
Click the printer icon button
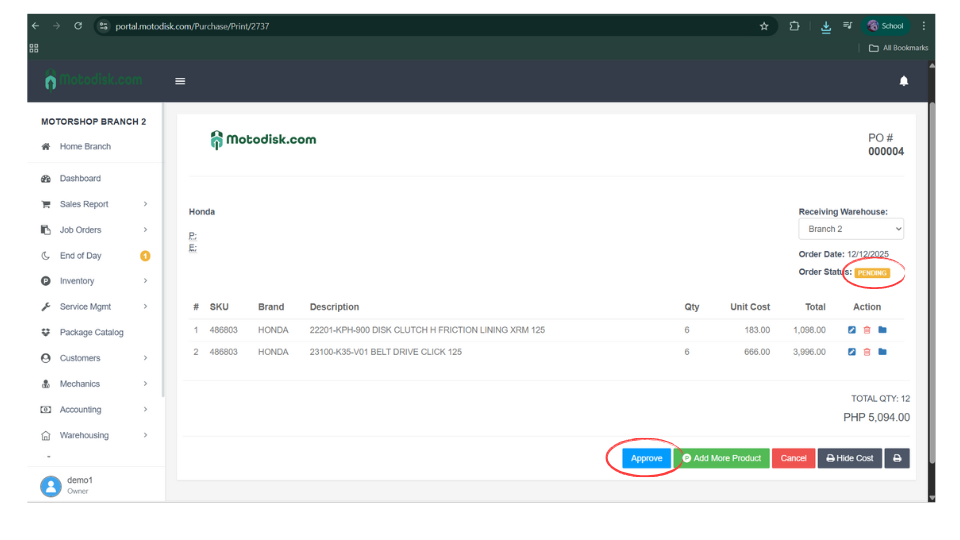(x=897, y=458)
